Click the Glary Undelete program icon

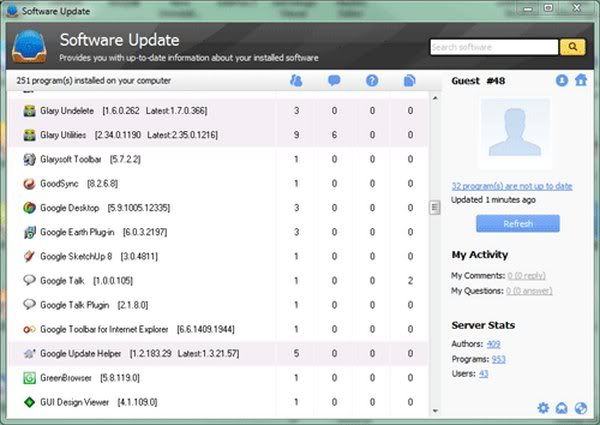(29, 111)
